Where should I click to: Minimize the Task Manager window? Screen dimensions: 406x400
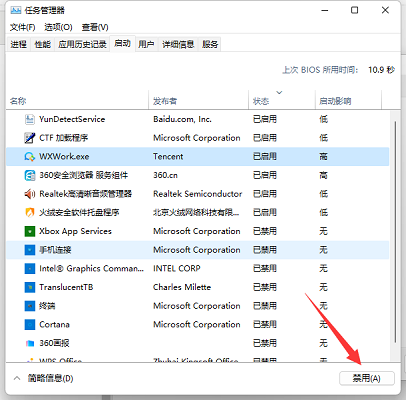point(325,10)
